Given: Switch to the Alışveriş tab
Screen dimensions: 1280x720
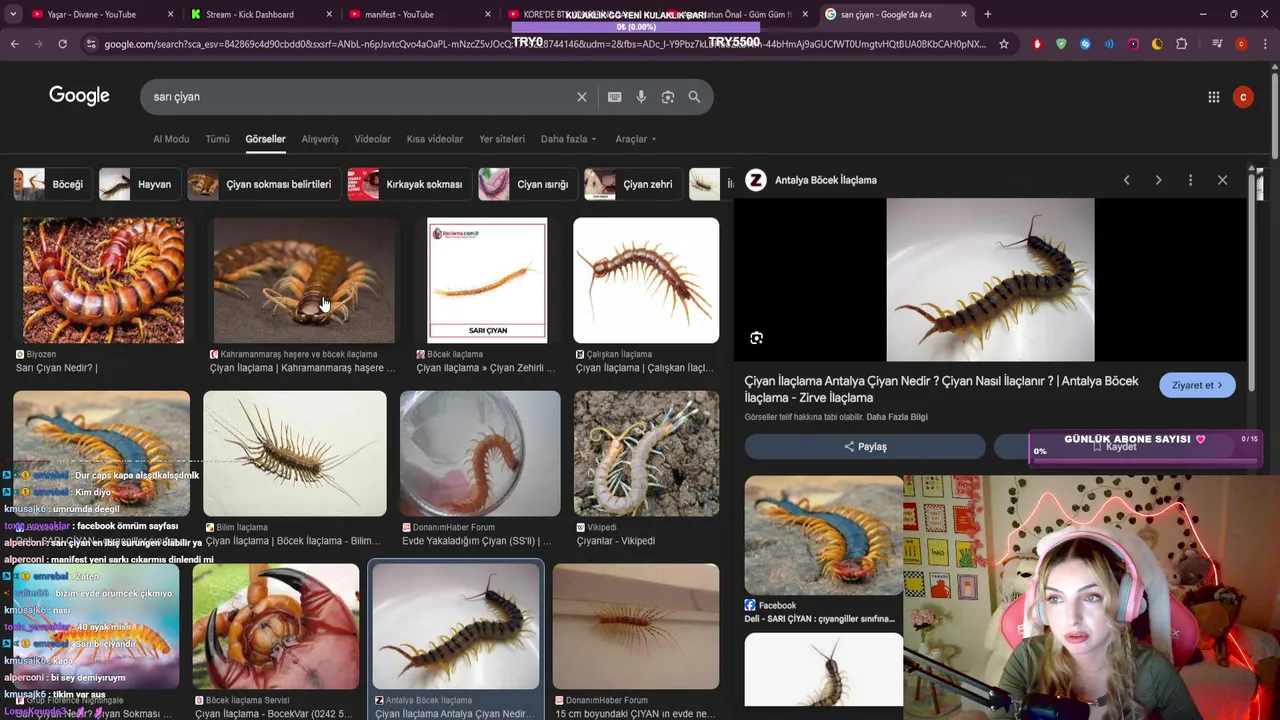Looking at the screenshot, I should pos(320,139).
